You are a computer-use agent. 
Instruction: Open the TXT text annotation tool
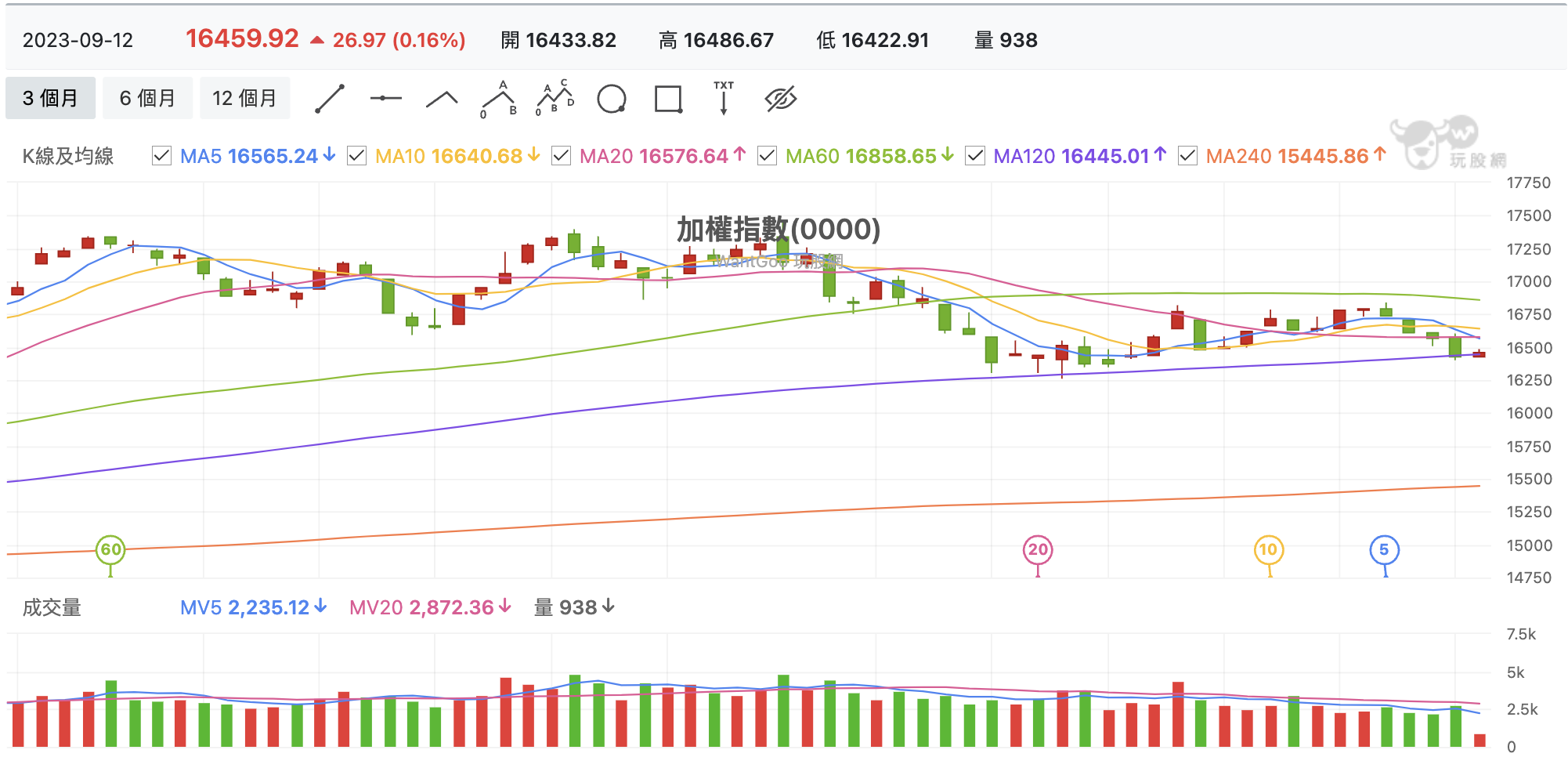tap(724, 97)
